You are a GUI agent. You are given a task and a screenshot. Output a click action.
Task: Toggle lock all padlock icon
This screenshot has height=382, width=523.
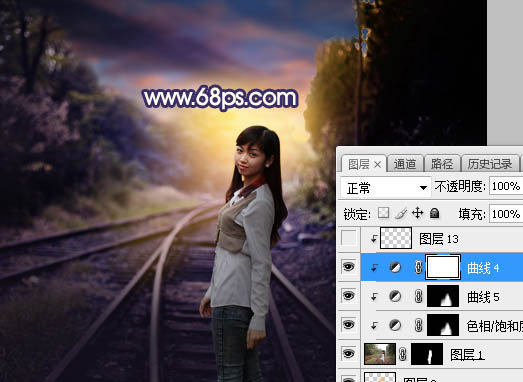point(434,213)
